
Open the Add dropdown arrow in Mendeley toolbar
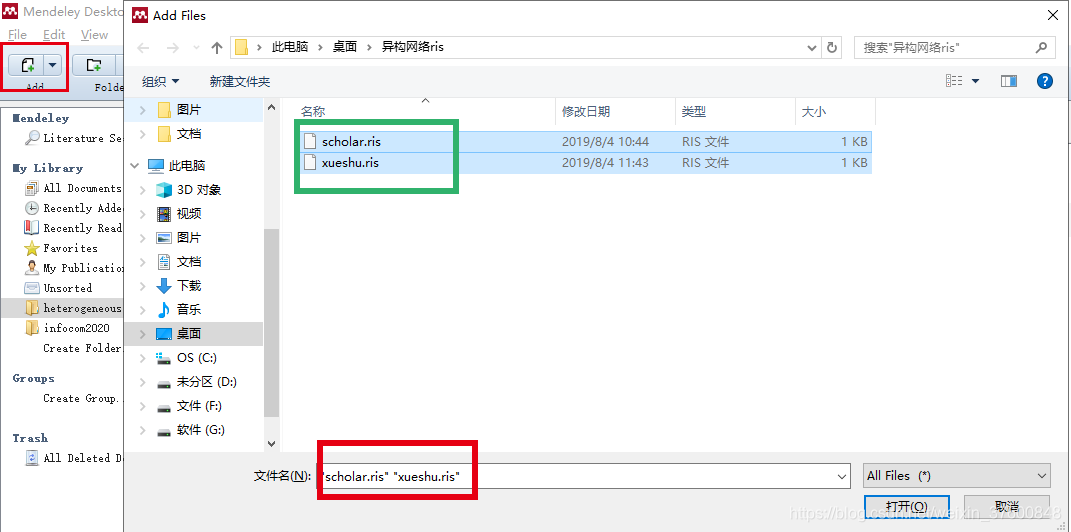click(x=53, y=66)
